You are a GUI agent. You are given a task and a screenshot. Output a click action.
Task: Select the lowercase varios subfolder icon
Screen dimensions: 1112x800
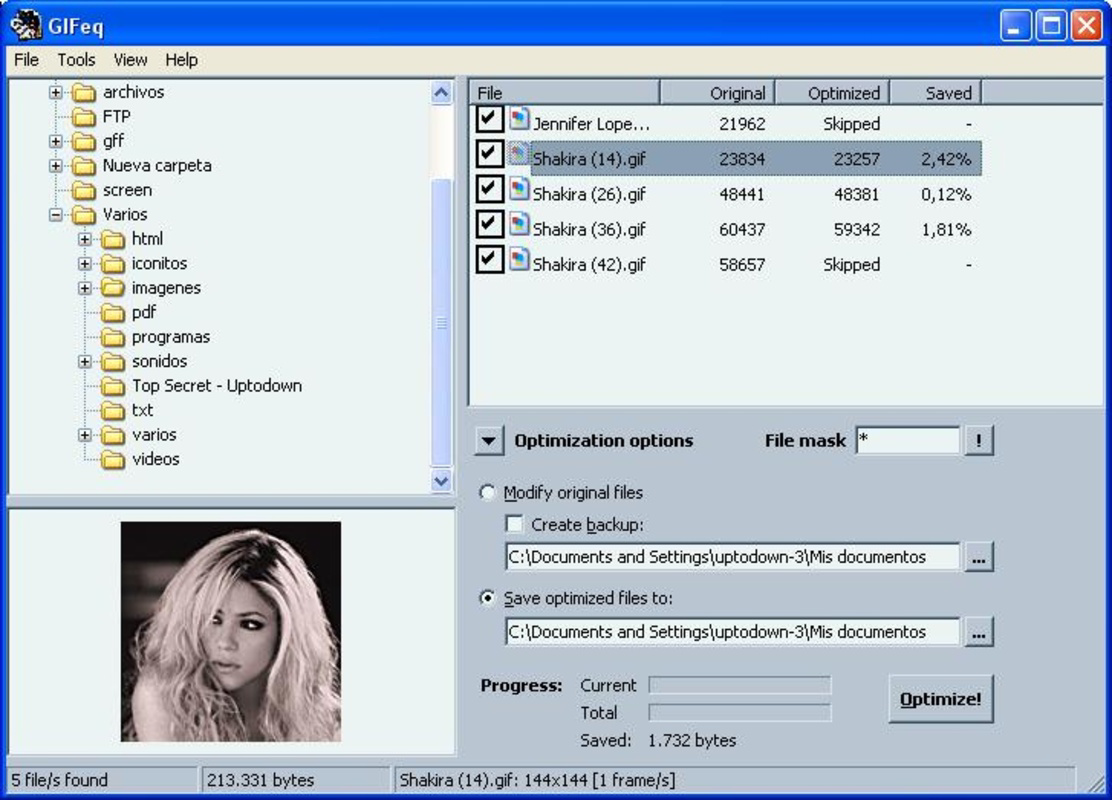(113, 435)
